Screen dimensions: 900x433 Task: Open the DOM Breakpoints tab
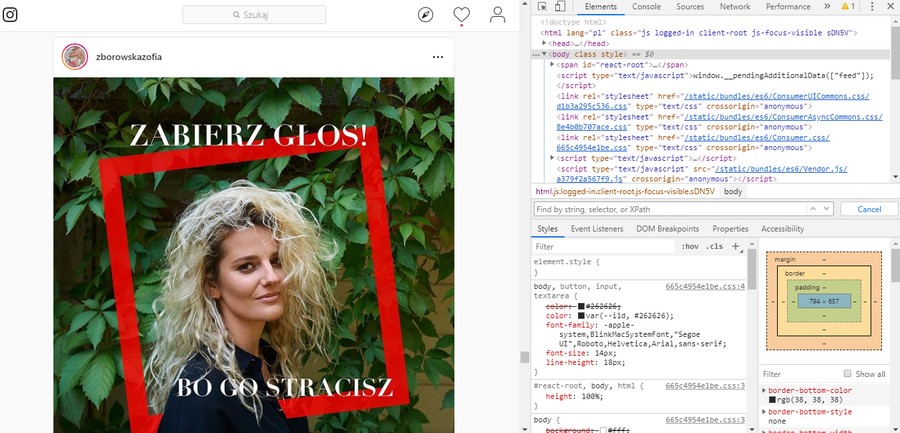click(x=668, y=229)
